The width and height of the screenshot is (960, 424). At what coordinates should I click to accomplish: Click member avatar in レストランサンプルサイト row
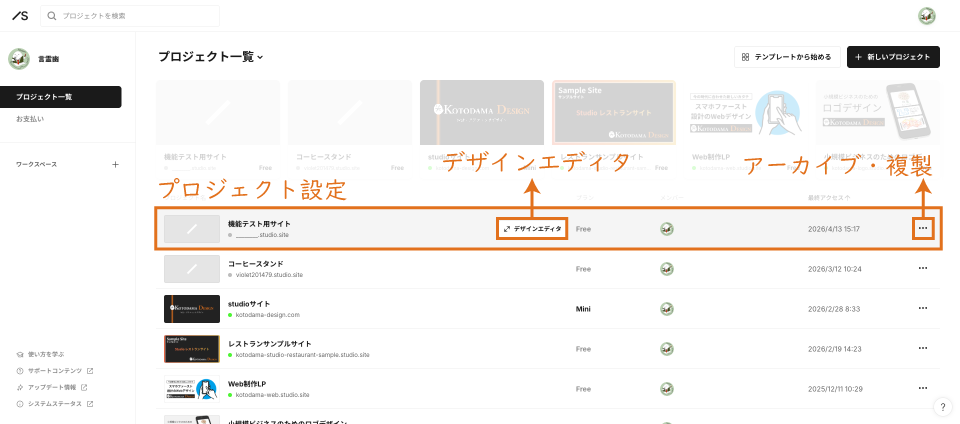tap(667, 349)
